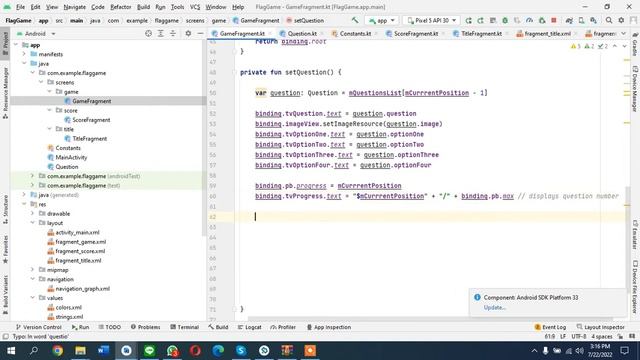Collapse the screens package
Viewport: 640px width, 360px height.
click(x=41, y=82)
